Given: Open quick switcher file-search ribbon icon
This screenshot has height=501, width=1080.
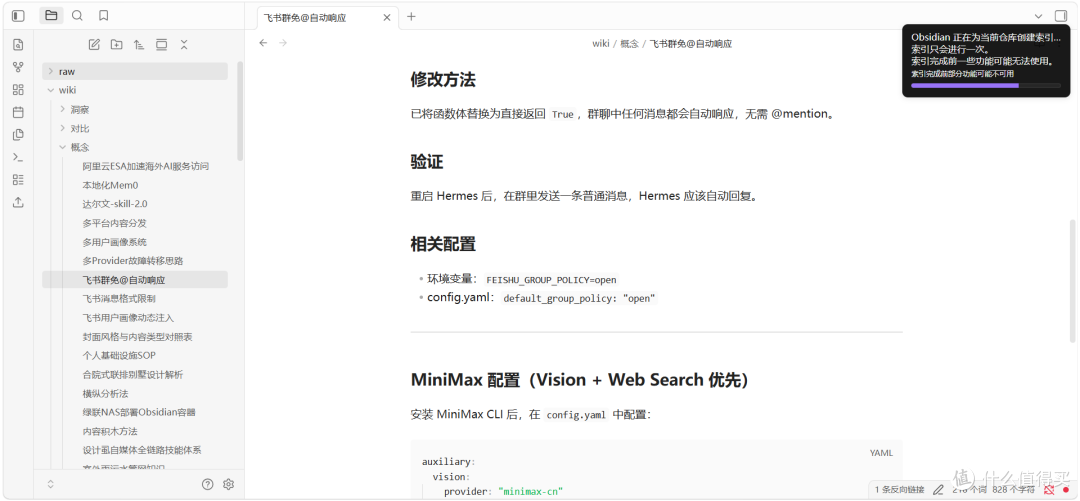Looking at the screenshot, I should point(19,45).
